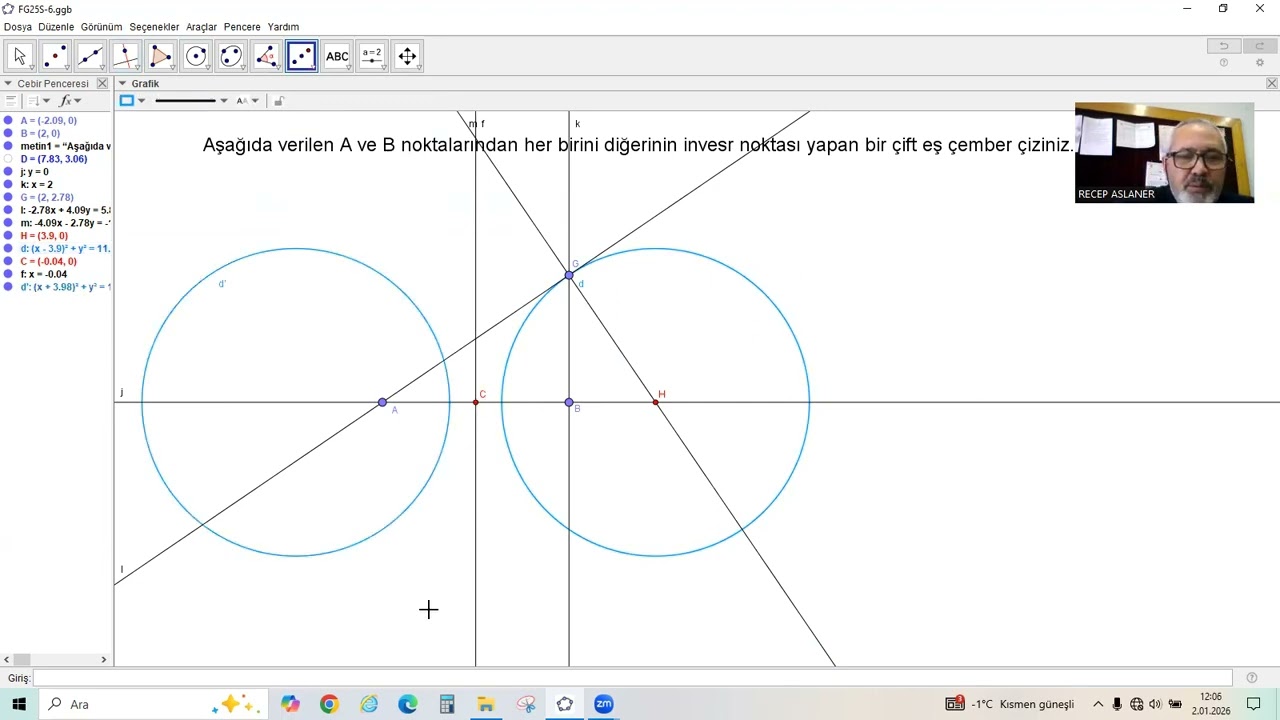Open the fx description style dropdown
The width and height of the screenshot is (1280, 720).
point(71,101)
